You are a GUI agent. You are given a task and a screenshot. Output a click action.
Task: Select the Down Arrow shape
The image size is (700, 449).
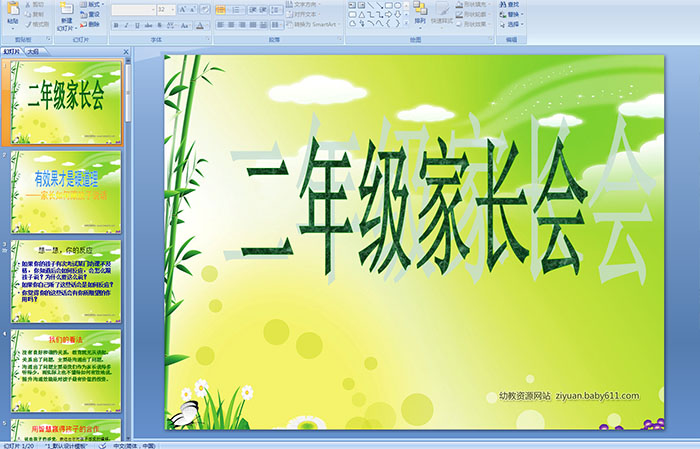(x=398, y=15)
